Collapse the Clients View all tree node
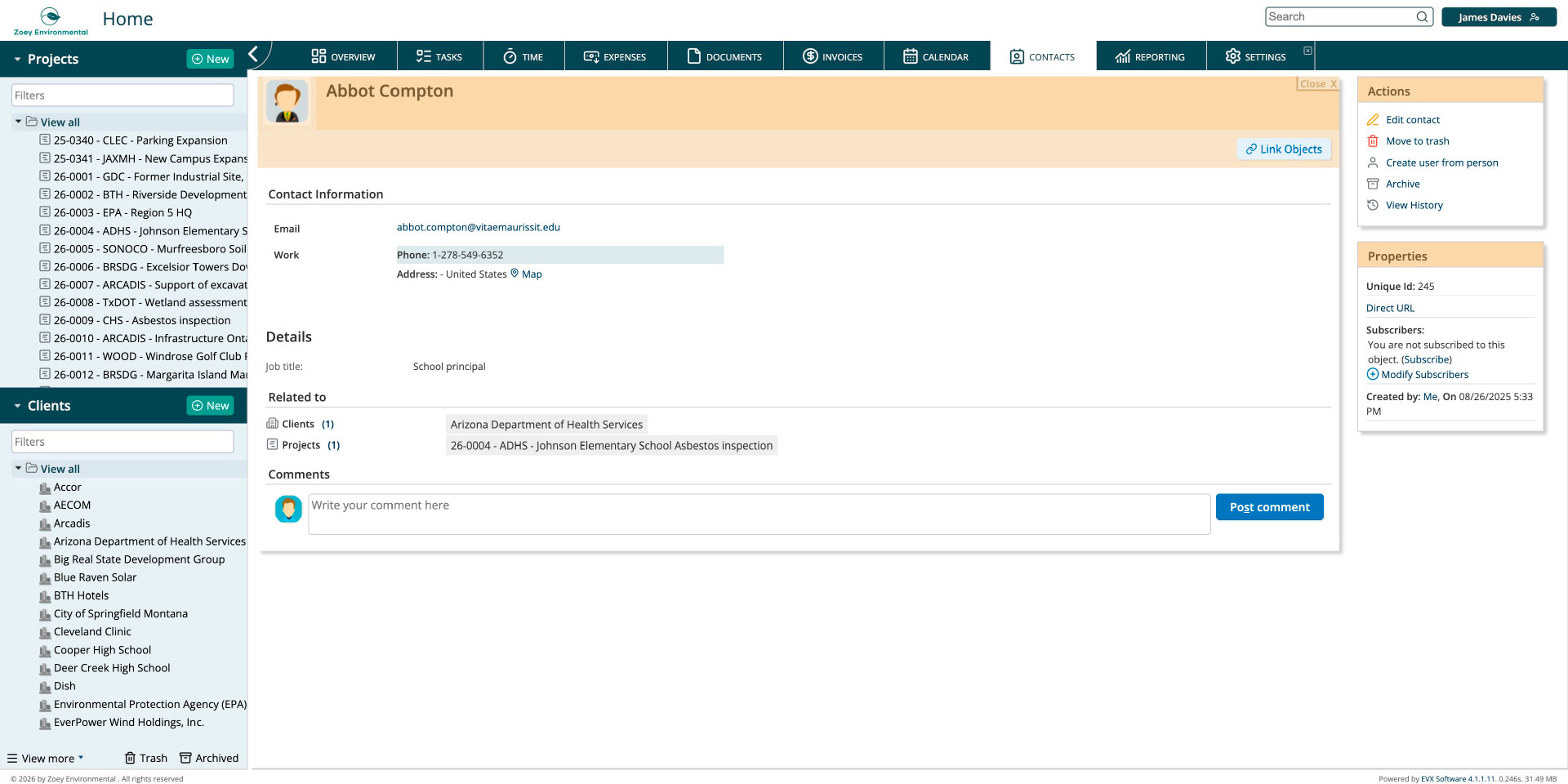The height and width of the screenshot is (784, 1568). (x=18, y=468)
